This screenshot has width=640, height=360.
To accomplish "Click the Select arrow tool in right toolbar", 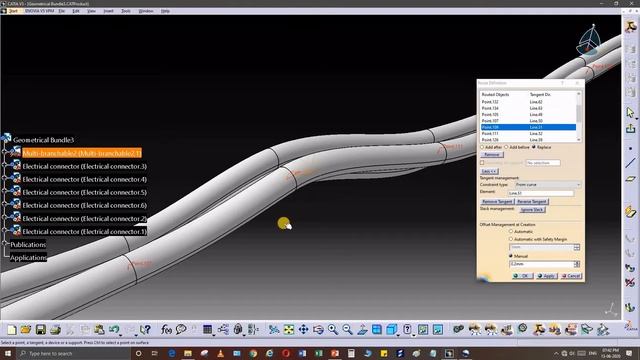I will (x=630, y=112).
